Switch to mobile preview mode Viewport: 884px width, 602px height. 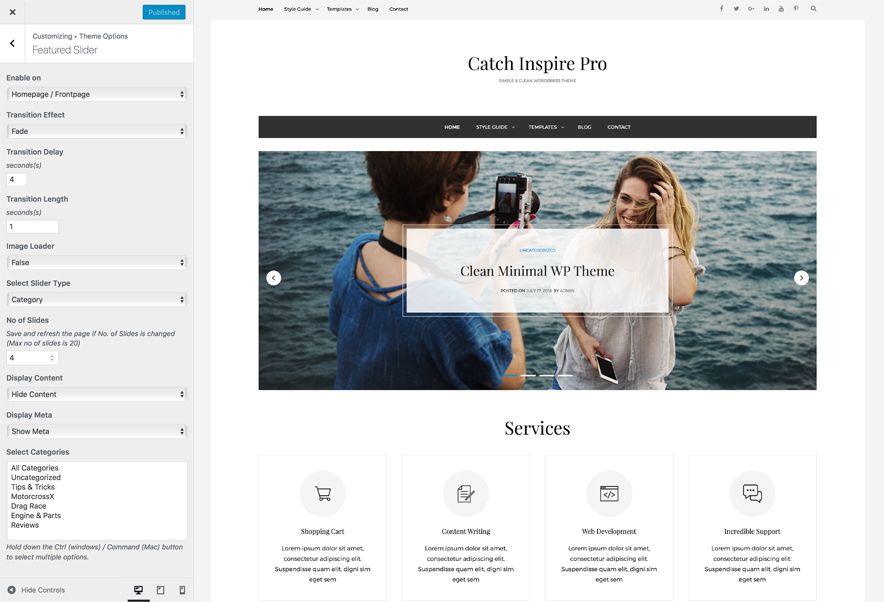[182, 590]
